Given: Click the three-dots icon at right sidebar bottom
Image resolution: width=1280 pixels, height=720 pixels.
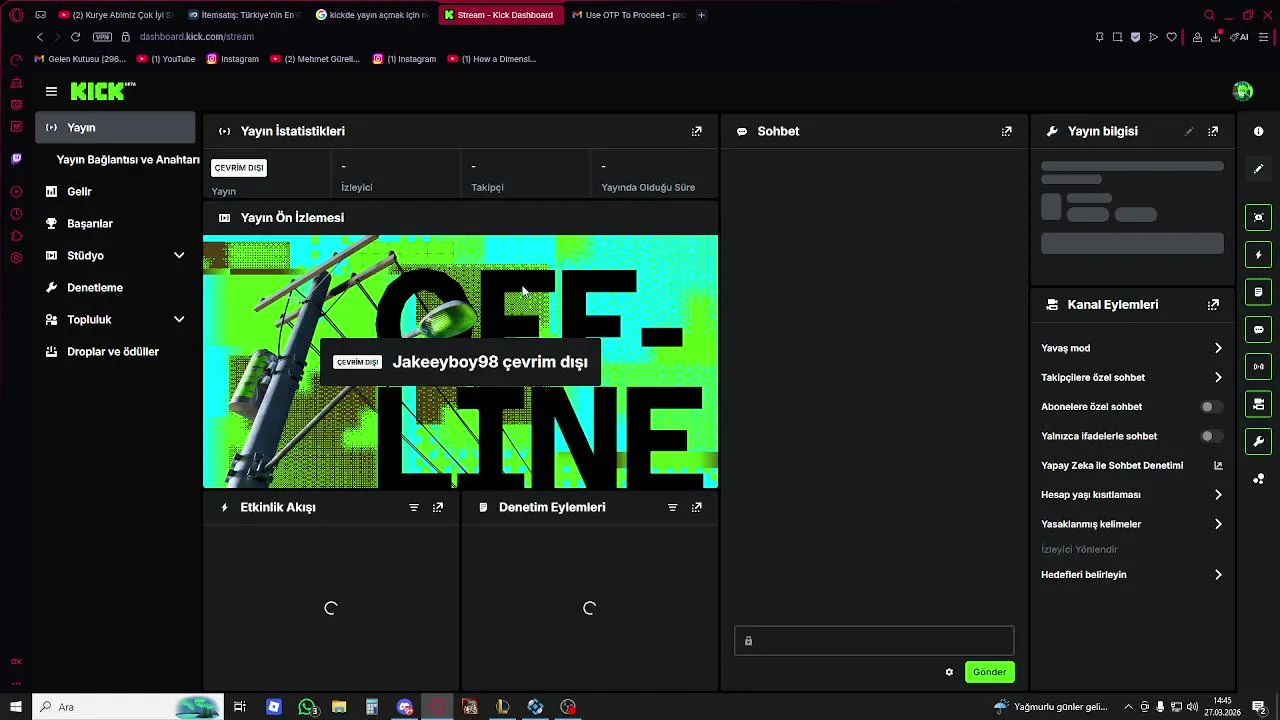Looking at the screenshot, I should click(1258, 479).
